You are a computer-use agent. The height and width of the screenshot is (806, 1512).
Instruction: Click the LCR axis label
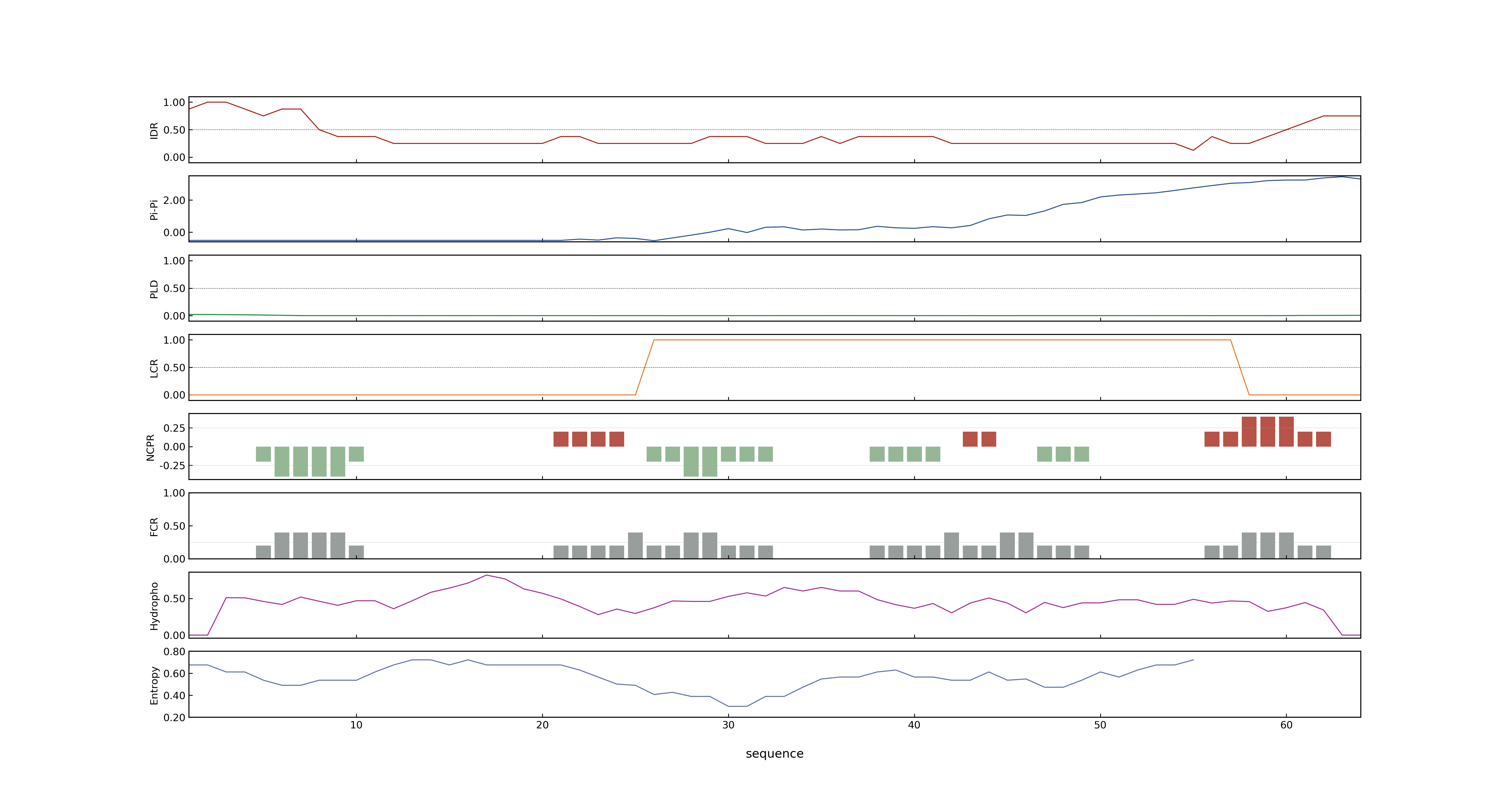154,368
